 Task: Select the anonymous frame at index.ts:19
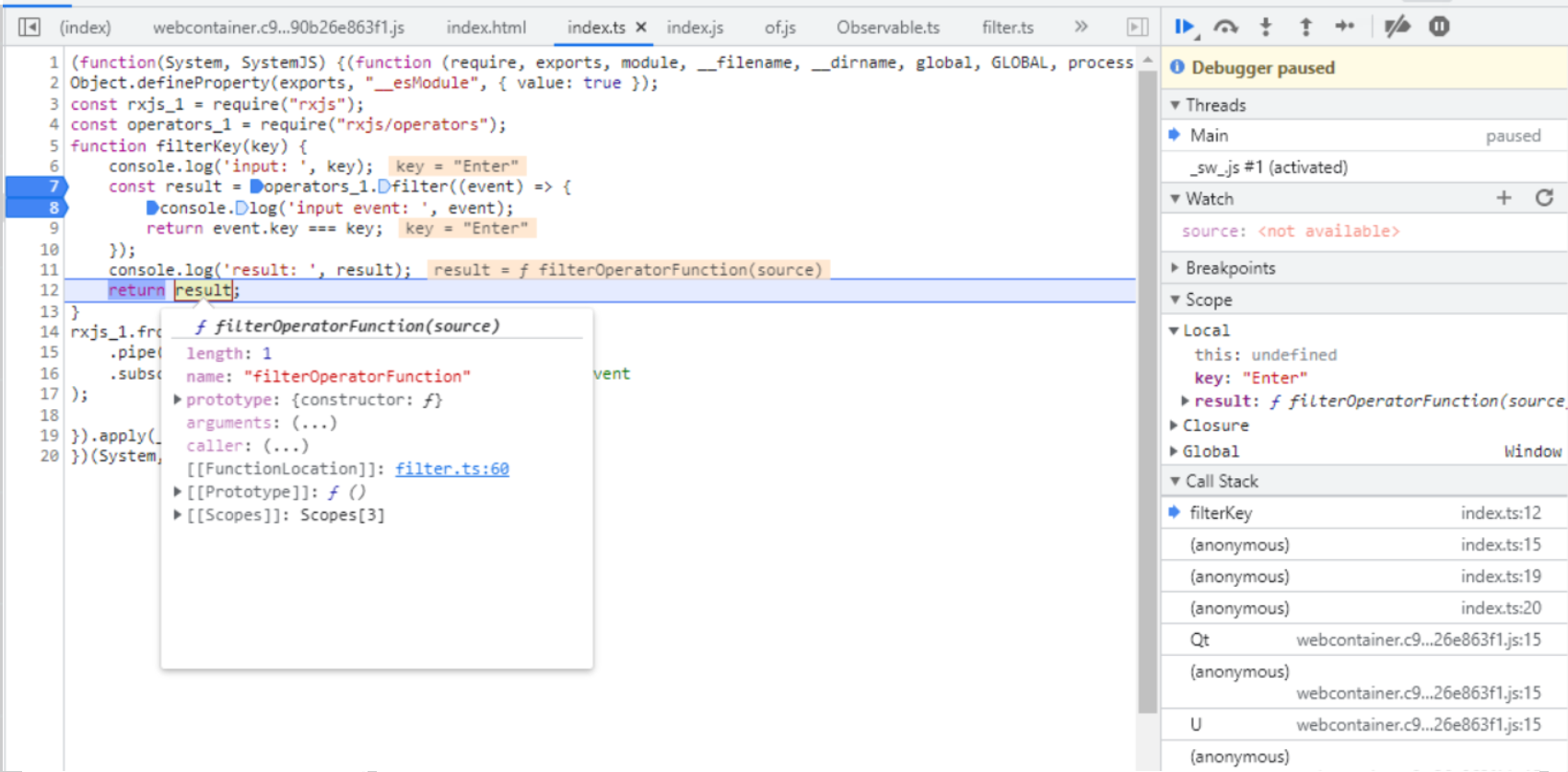coord(1365,577)
